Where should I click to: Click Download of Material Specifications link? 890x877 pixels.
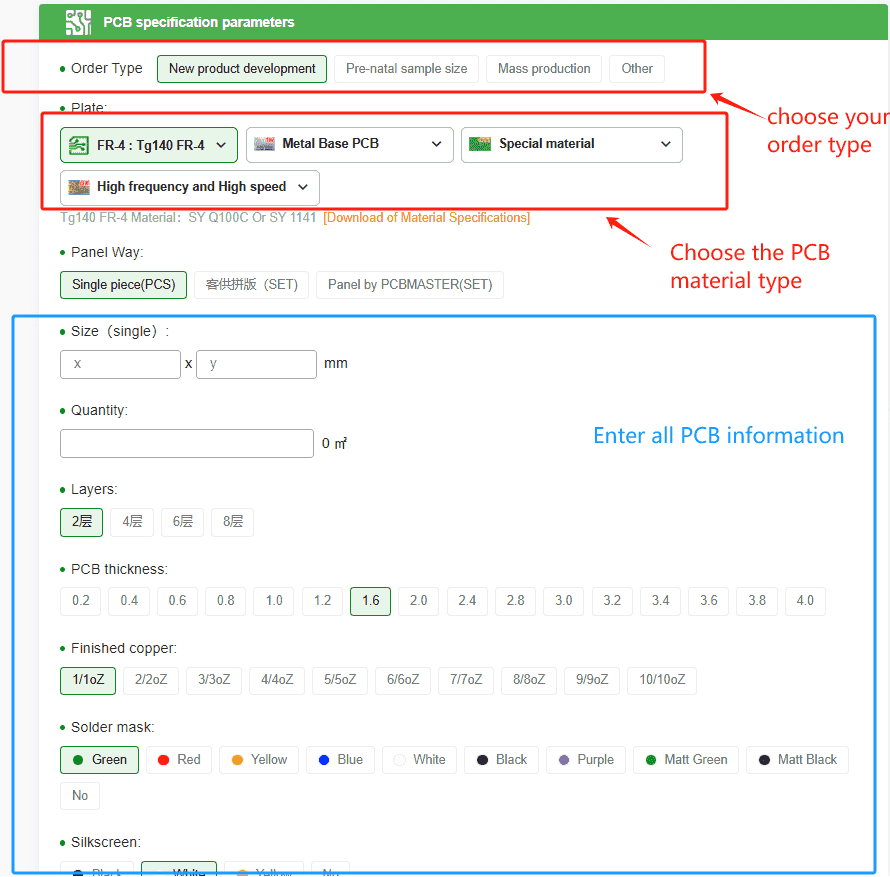[426, 217]
